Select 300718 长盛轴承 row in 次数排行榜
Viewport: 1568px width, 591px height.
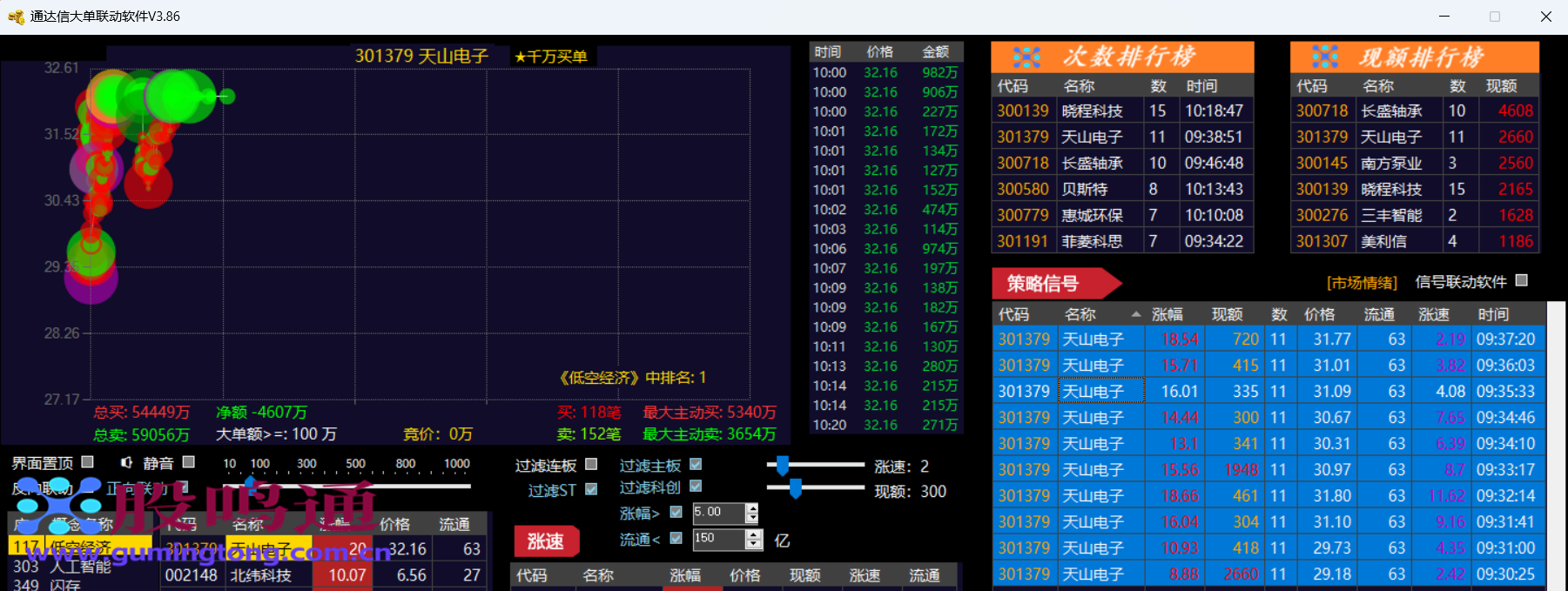coord(1122,163)
